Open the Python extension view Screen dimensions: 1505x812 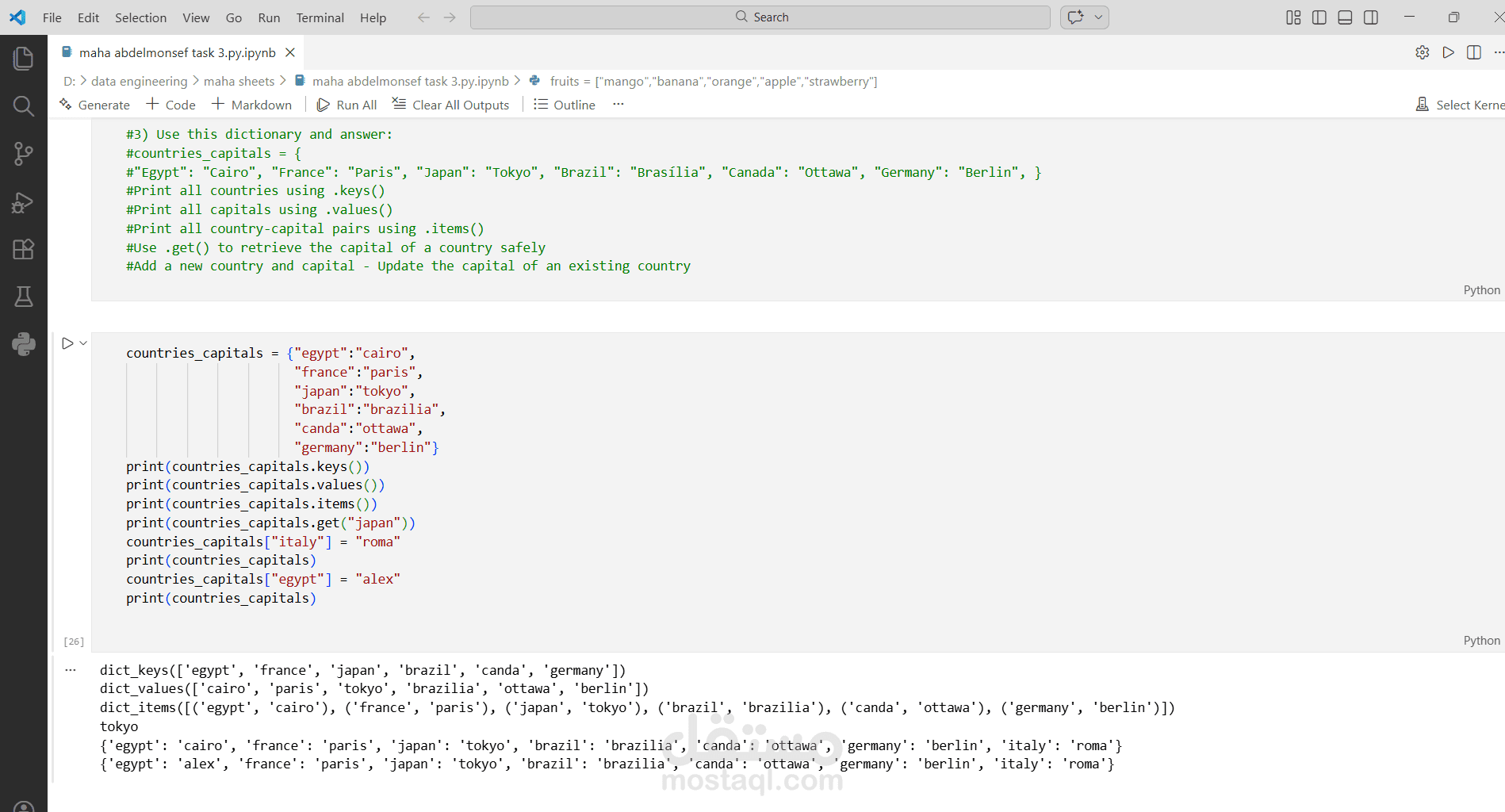tap(23, 343)
